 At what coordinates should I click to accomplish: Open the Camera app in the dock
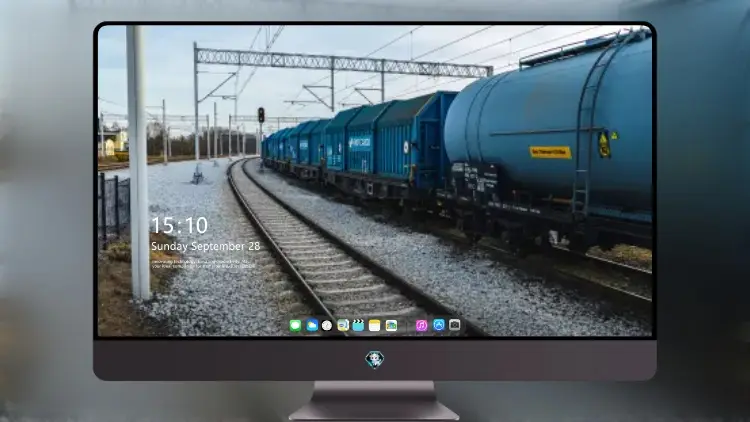tap(455, 325)
